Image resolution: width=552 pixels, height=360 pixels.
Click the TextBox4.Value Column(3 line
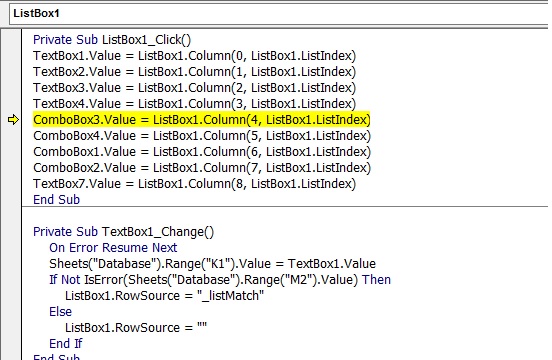pos(194,104)
